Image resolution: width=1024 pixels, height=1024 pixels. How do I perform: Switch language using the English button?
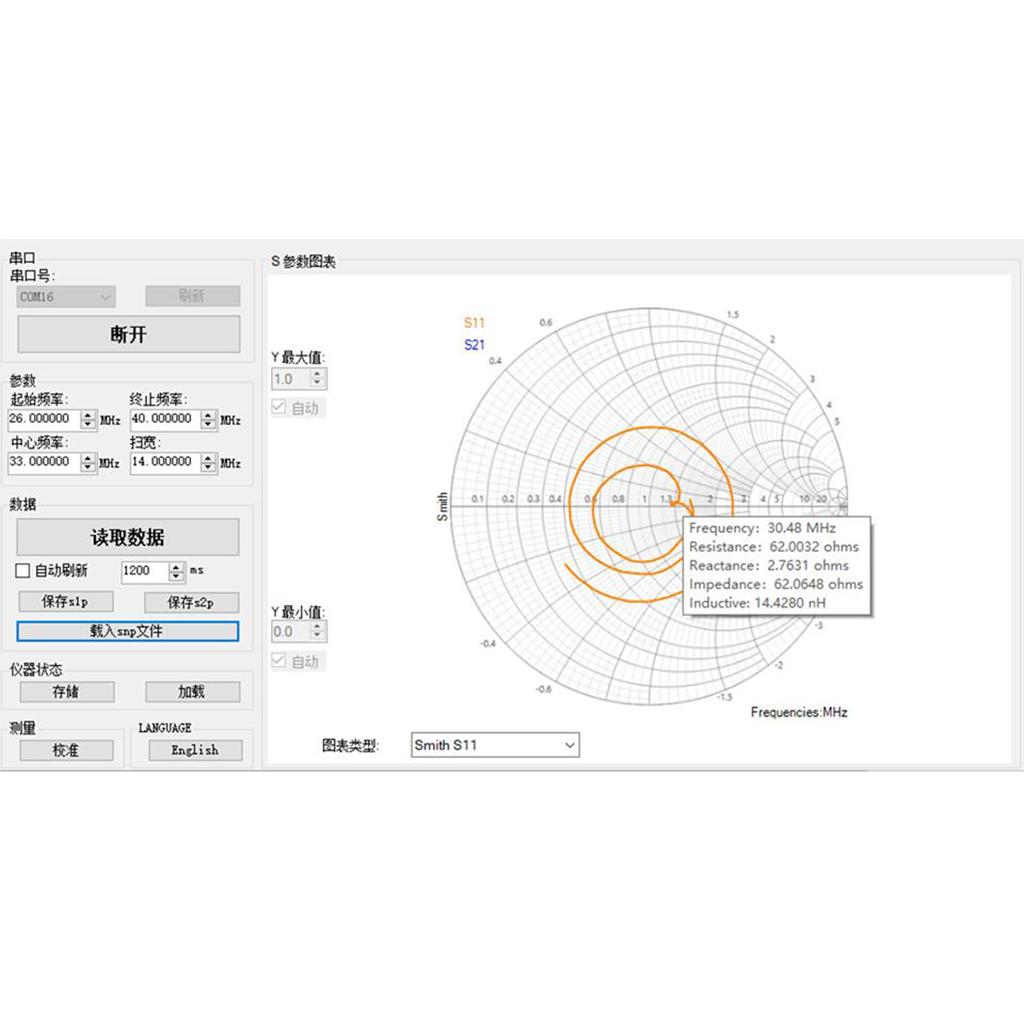194,750
